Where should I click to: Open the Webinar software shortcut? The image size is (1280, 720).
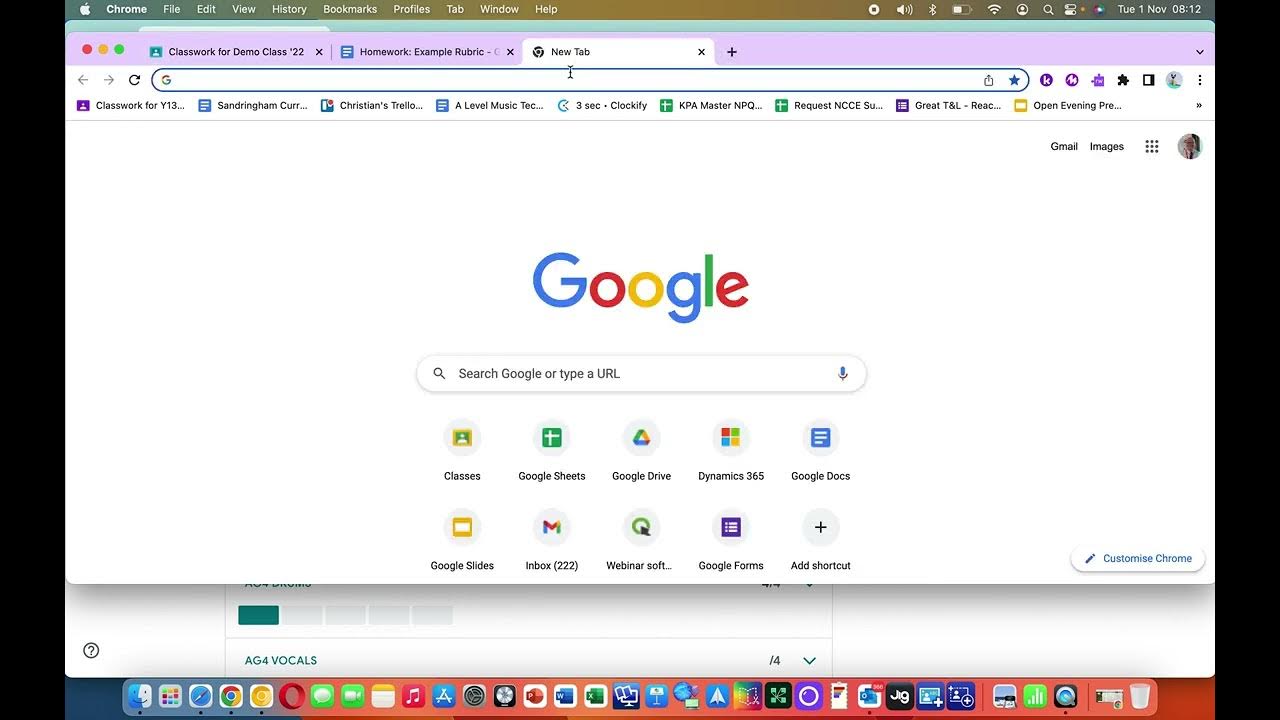click(641, 540)
